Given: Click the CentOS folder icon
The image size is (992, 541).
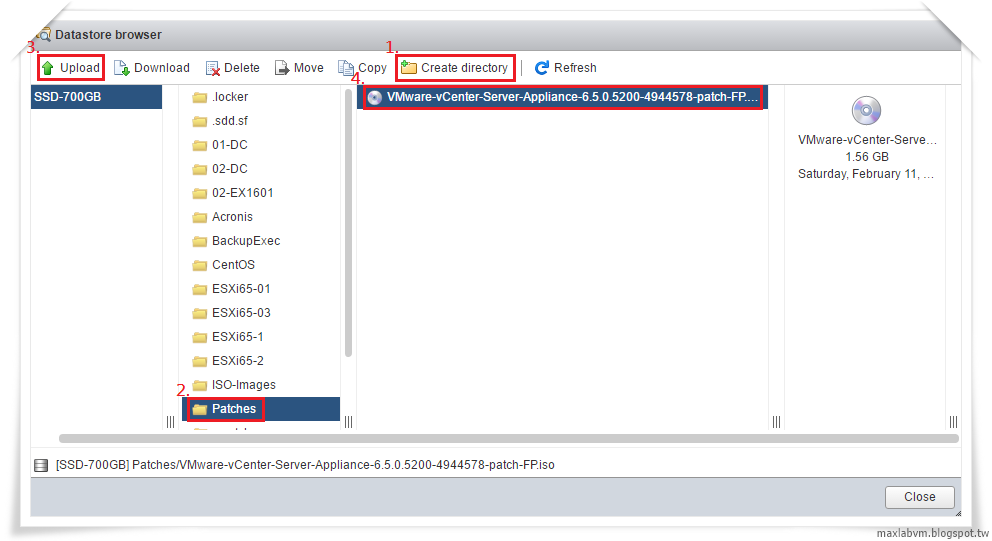Looking at the screenshot, I should (x=199, y=266).
